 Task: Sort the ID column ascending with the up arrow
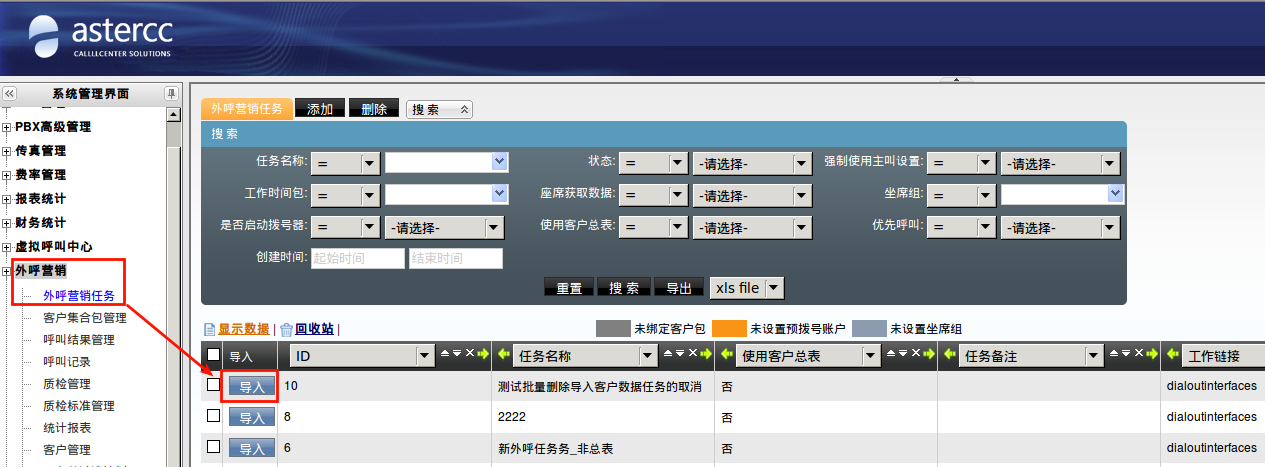[445, 355]
